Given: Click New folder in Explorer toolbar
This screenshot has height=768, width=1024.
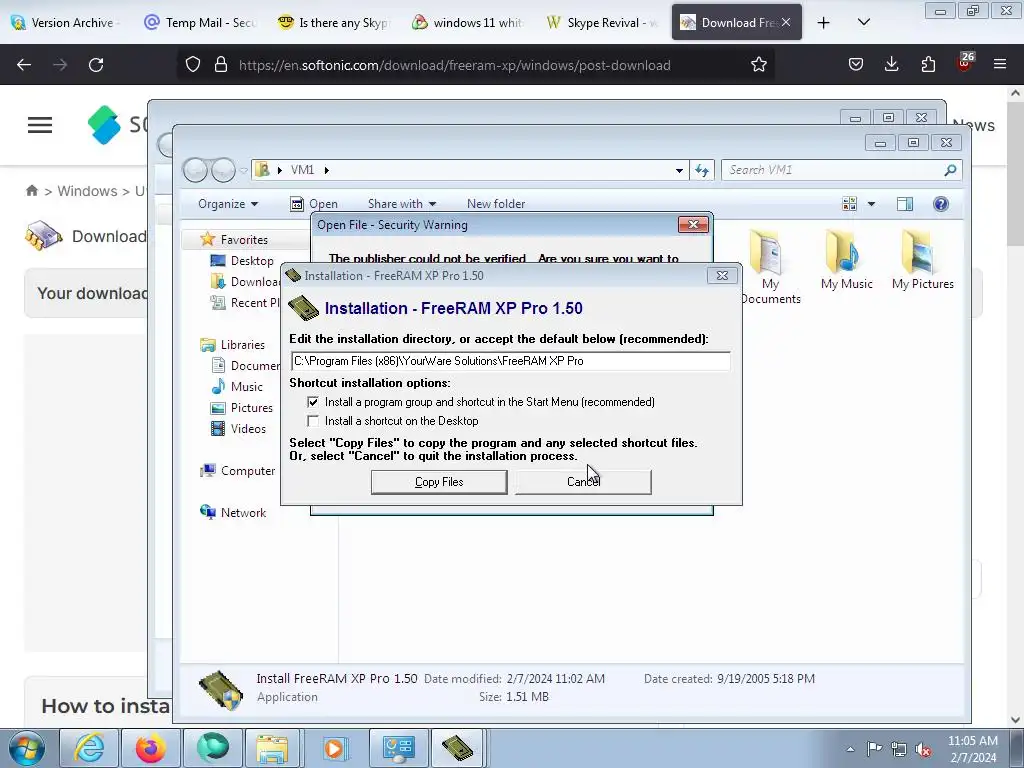Looking at the screenshot, I should tap(496, 204).
